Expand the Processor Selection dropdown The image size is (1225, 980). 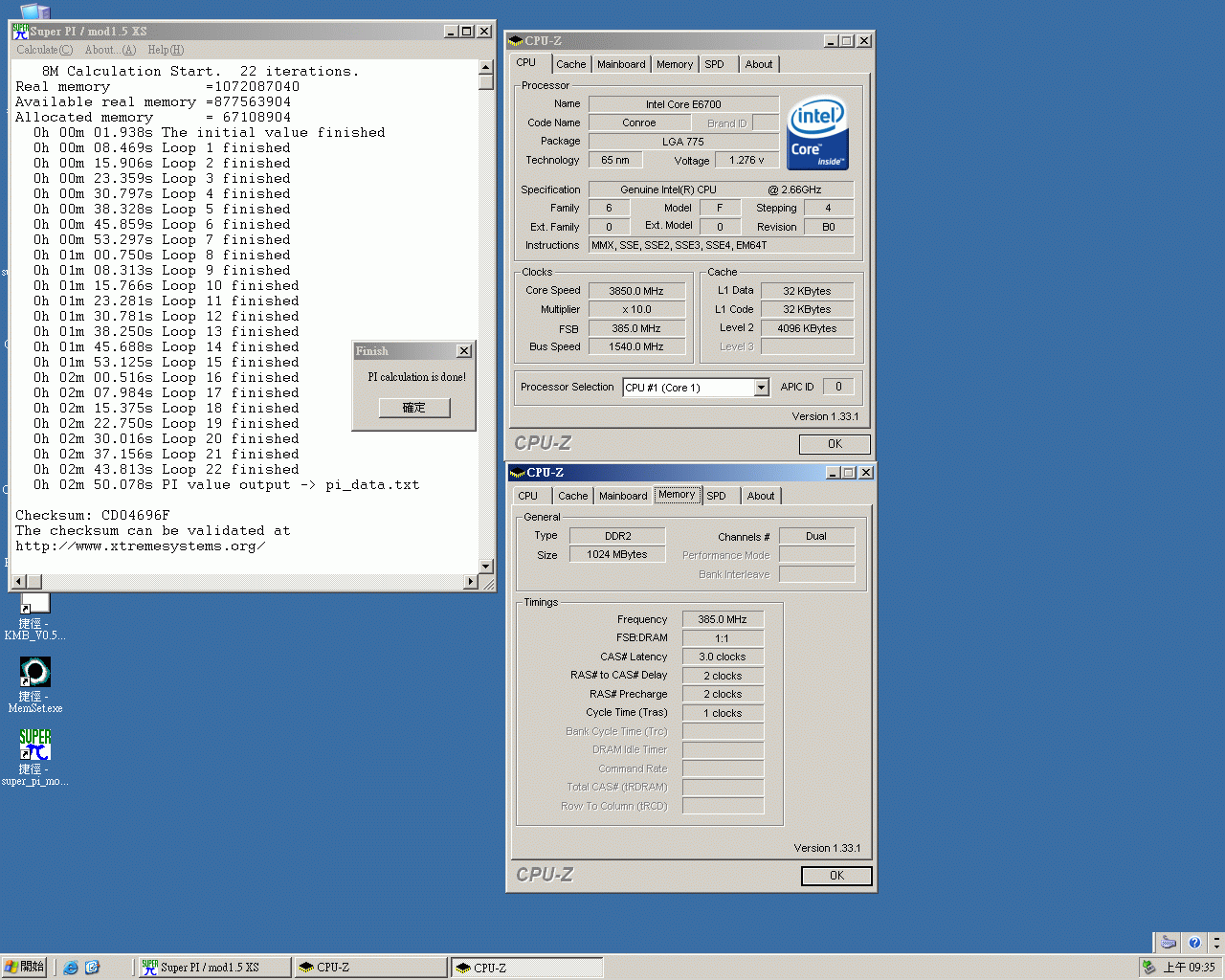click(762, 388)
